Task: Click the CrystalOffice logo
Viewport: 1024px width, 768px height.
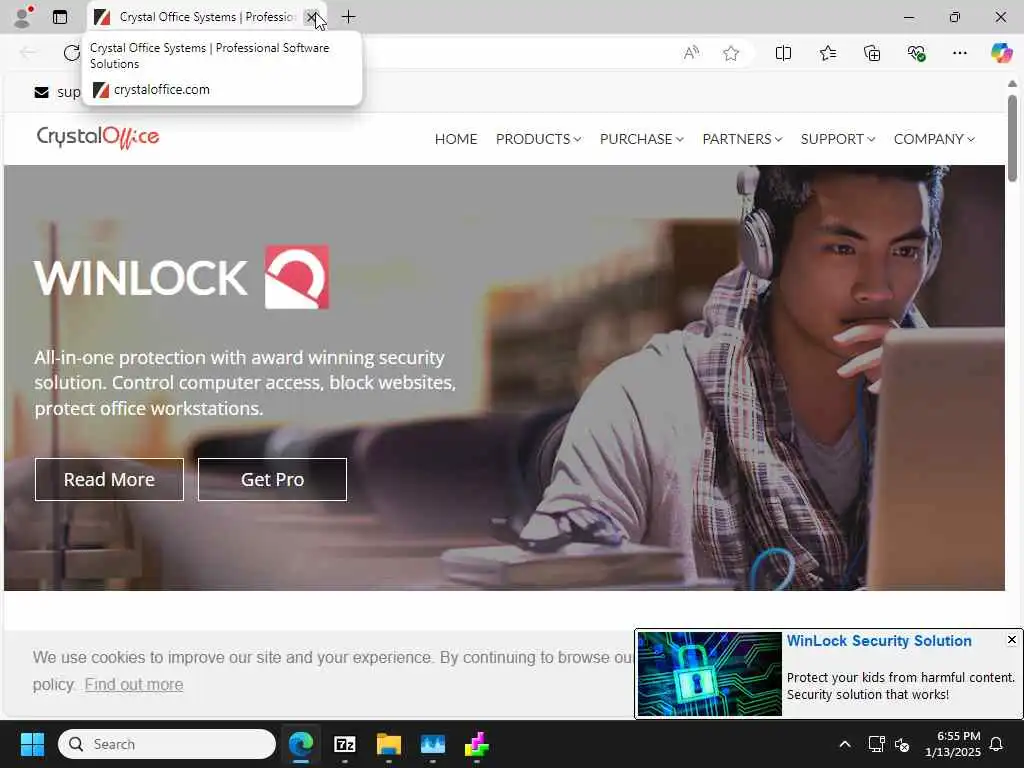Action: (x=98, y=137)
